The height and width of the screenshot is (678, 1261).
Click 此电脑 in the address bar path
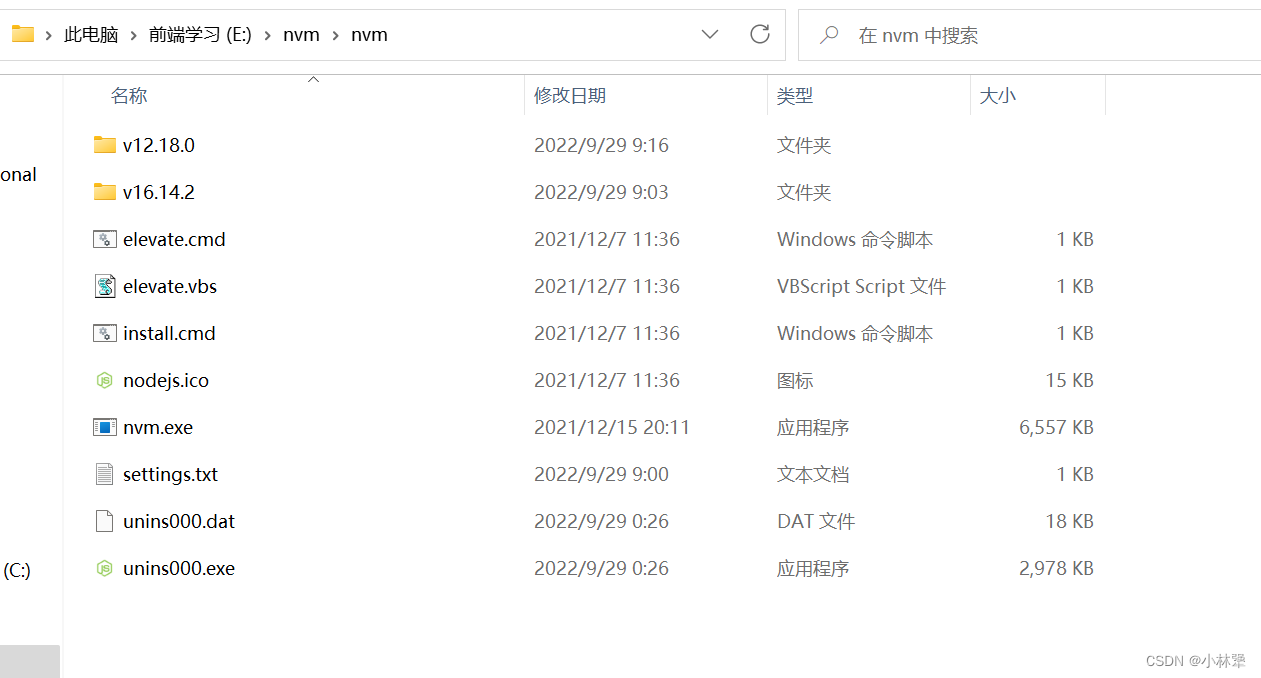pyautogui.click(x=91, y=34)
